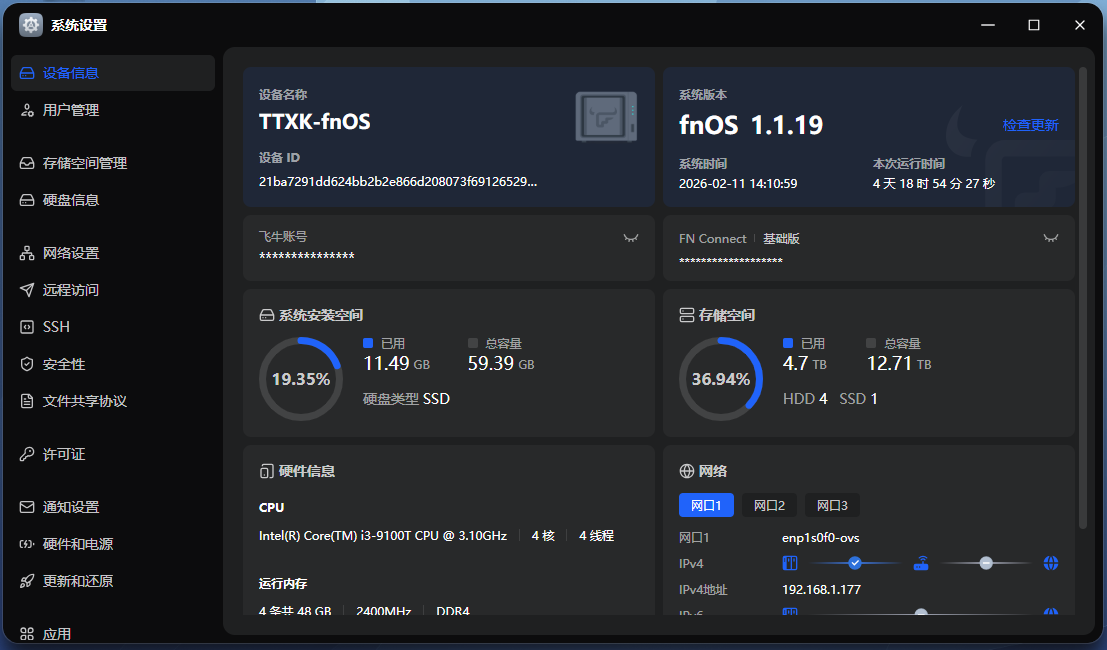Open 硬盘信息 in the sidebar
This screenshot has width=1107, height=650.
[113, 200]
